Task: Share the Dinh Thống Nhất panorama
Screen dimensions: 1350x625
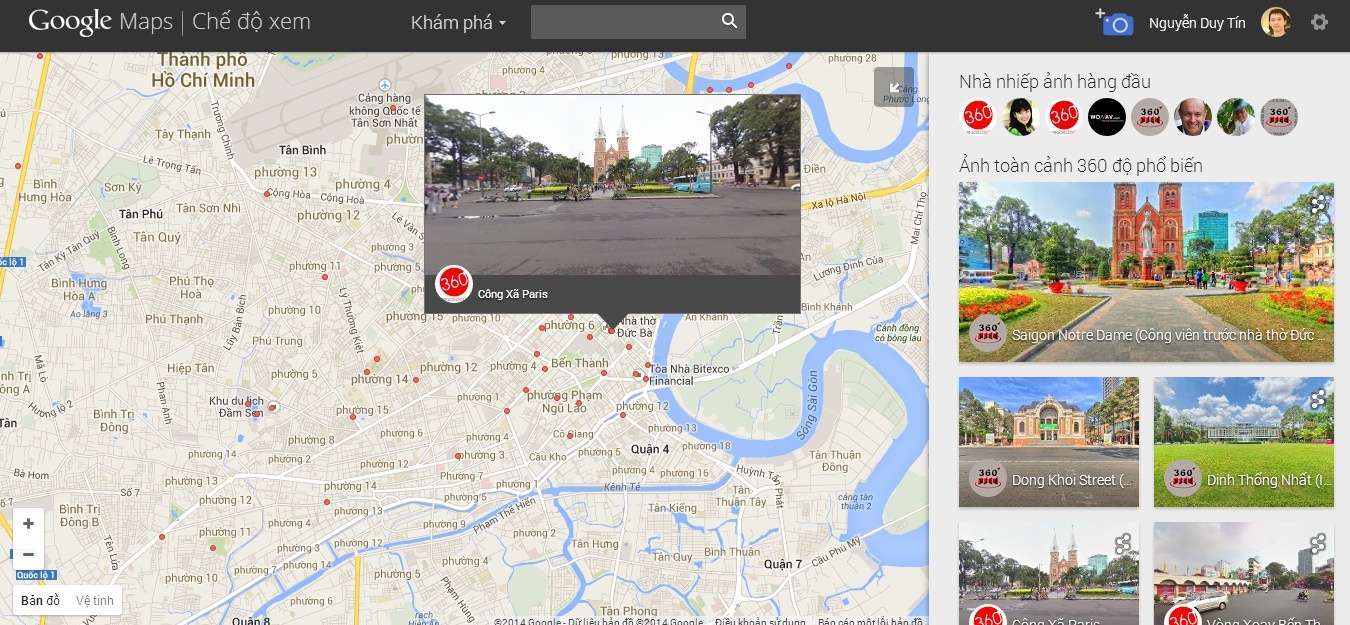Action: tap(1318, 399)
